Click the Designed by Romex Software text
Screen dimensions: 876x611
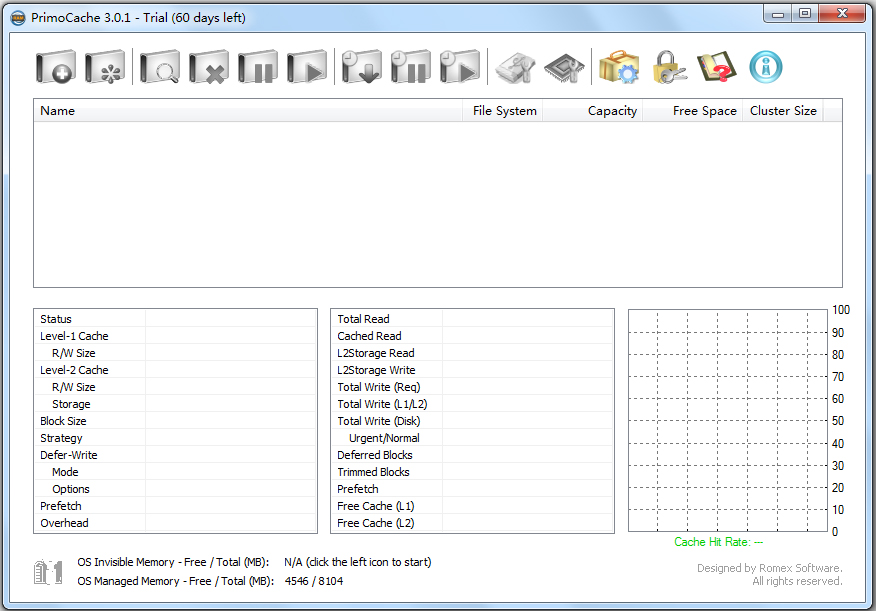tap(769, 568)
